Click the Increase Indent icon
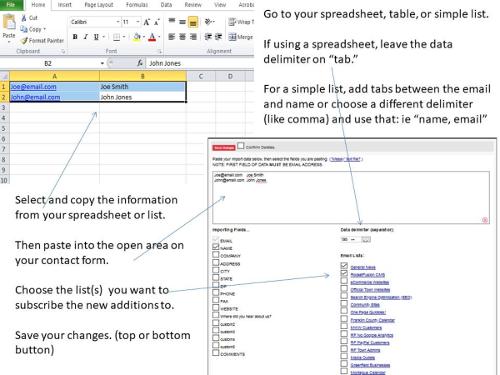500x375 pixels. pos(218,37)
